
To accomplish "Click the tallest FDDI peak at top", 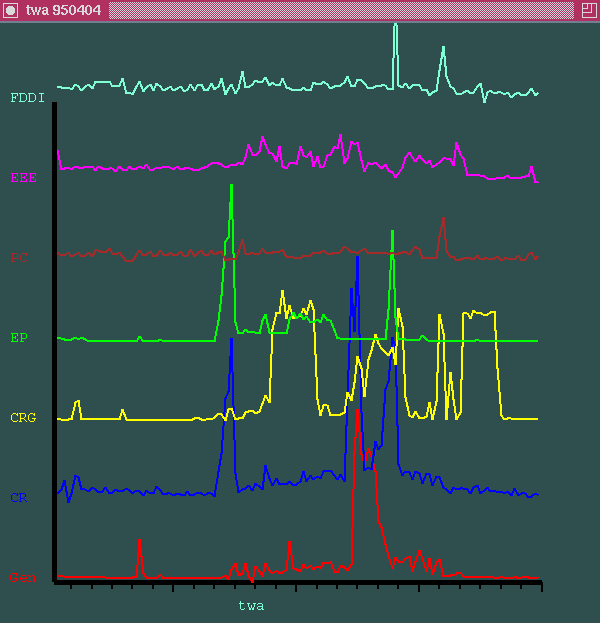I will [395, 27].
